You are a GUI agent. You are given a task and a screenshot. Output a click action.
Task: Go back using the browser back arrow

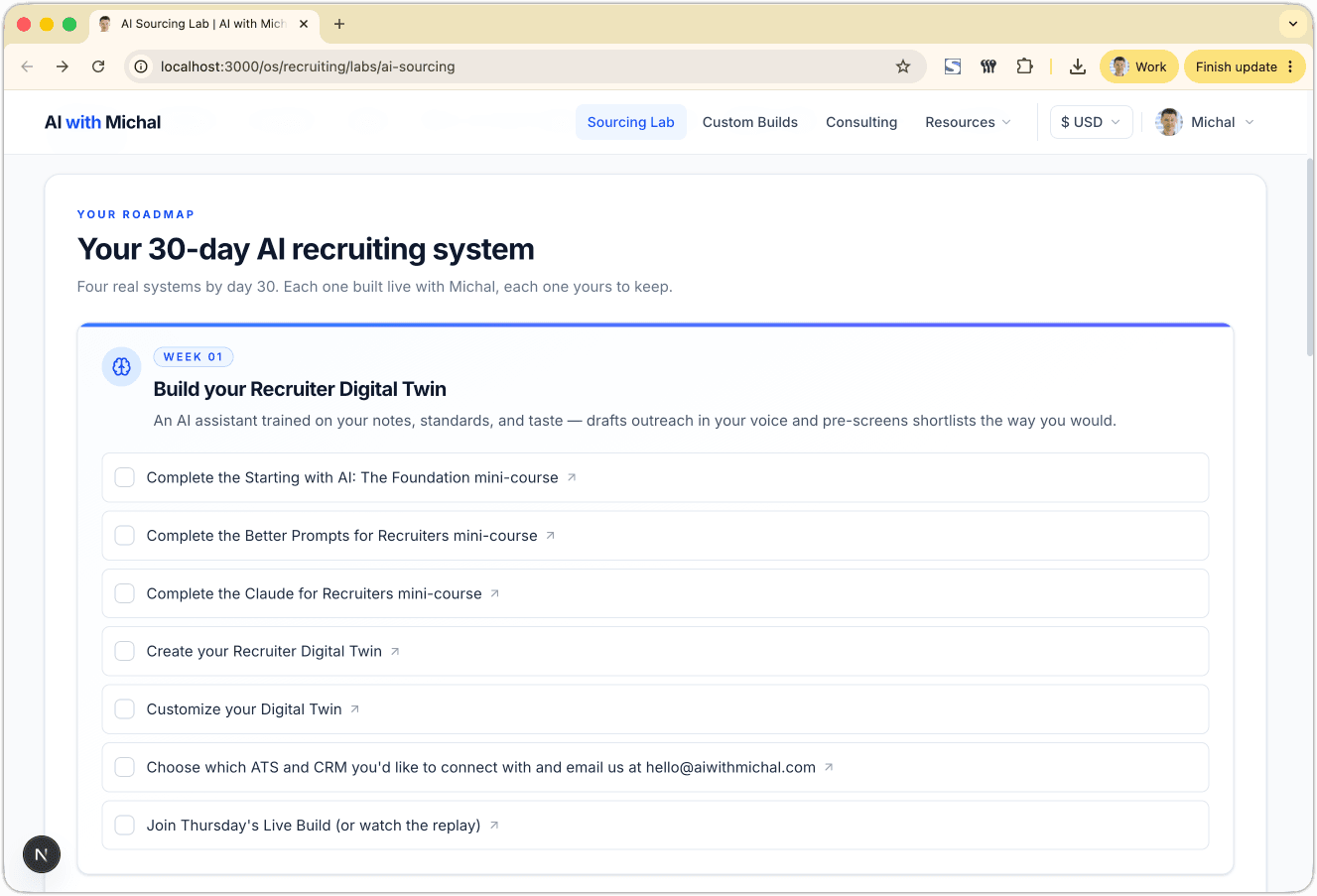click(27, 66)
